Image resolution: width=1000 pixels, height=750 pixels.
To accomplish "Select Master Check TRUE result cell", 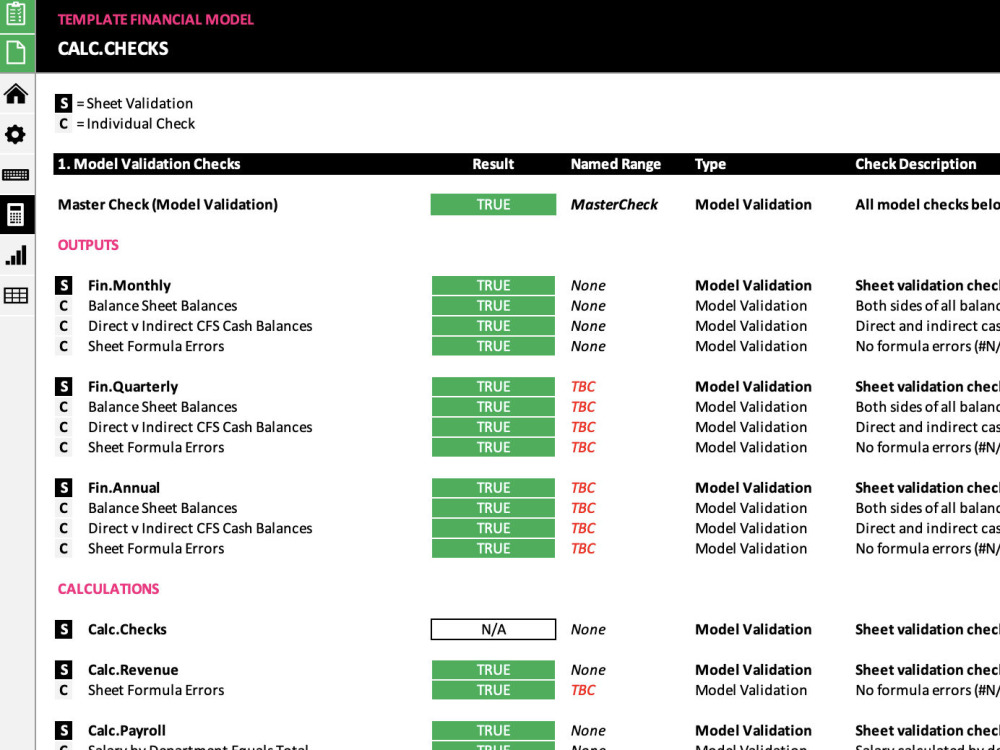I will (493, 205).
